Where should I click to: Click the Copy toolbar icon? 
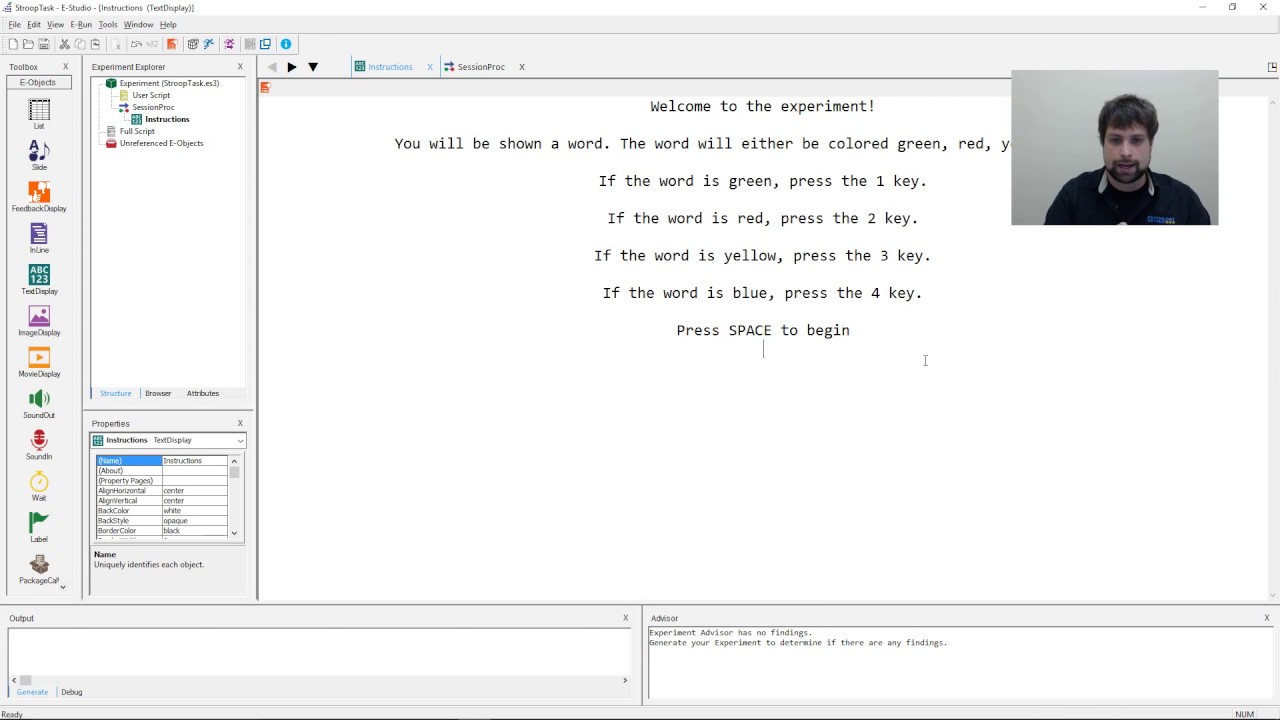point(80,44)
